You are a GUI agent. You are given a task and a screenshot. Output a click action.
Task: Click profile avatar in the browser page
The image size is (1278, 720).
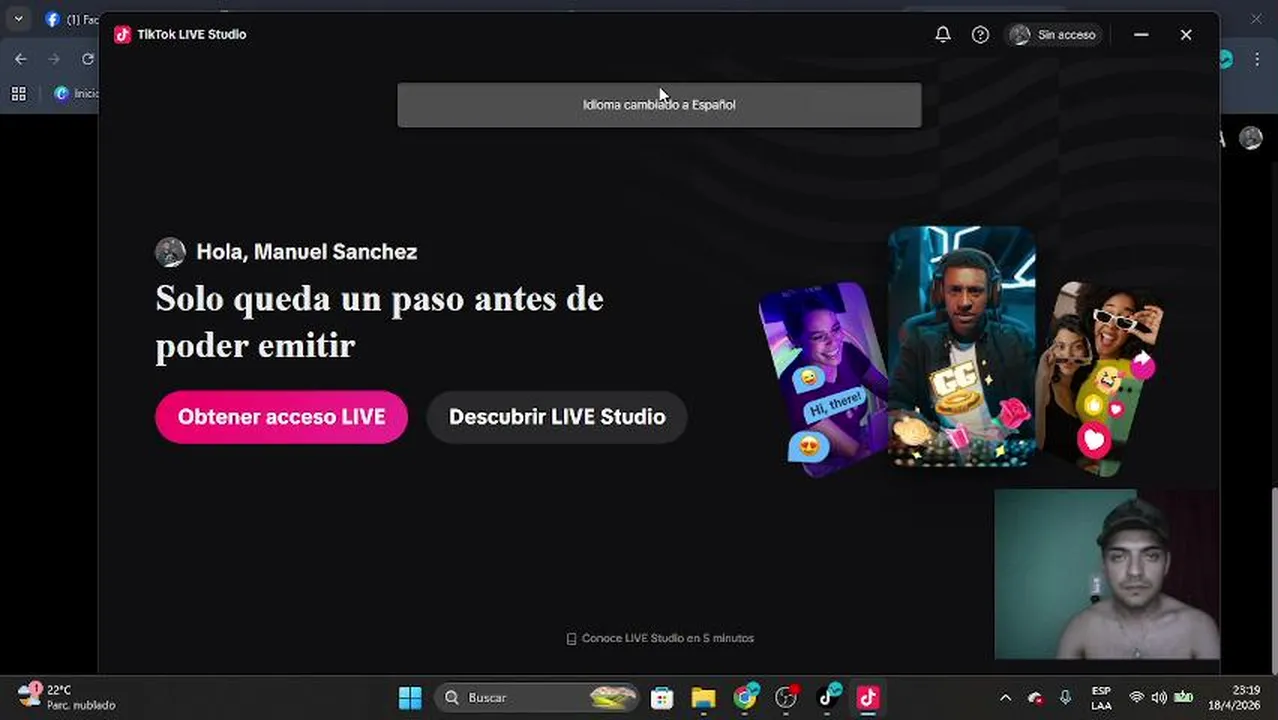[x=1251, y=138]
